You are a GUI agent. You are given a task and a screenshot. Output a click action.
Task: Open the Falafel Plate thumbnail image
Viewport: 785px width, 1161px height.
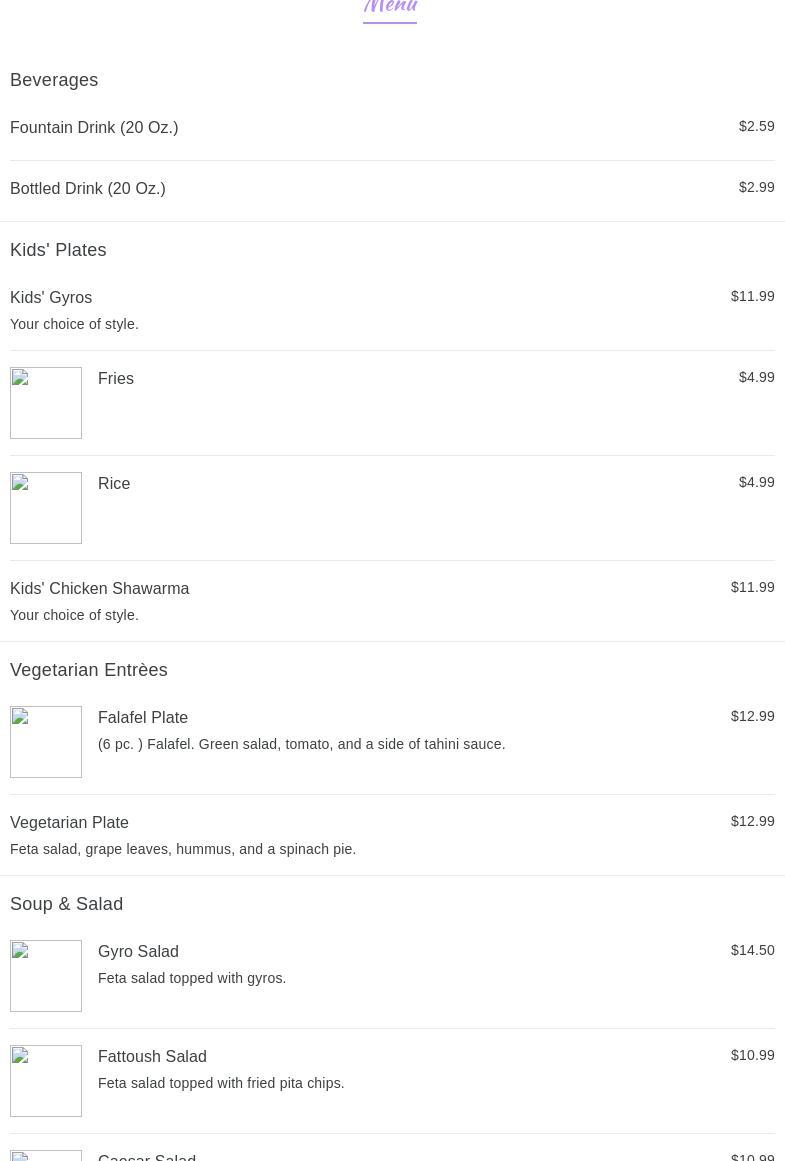(x=46, y=742)
